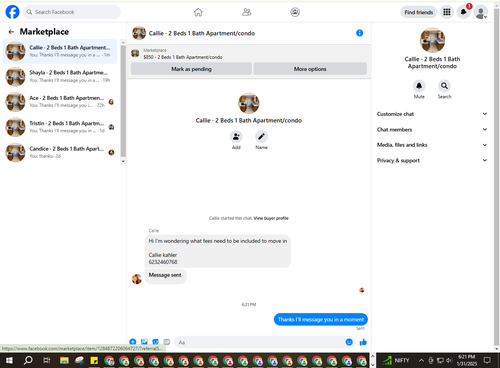The image size is (500, 368).
Task: Open Task View on the taskbar
Action: [x=47, y=360]
